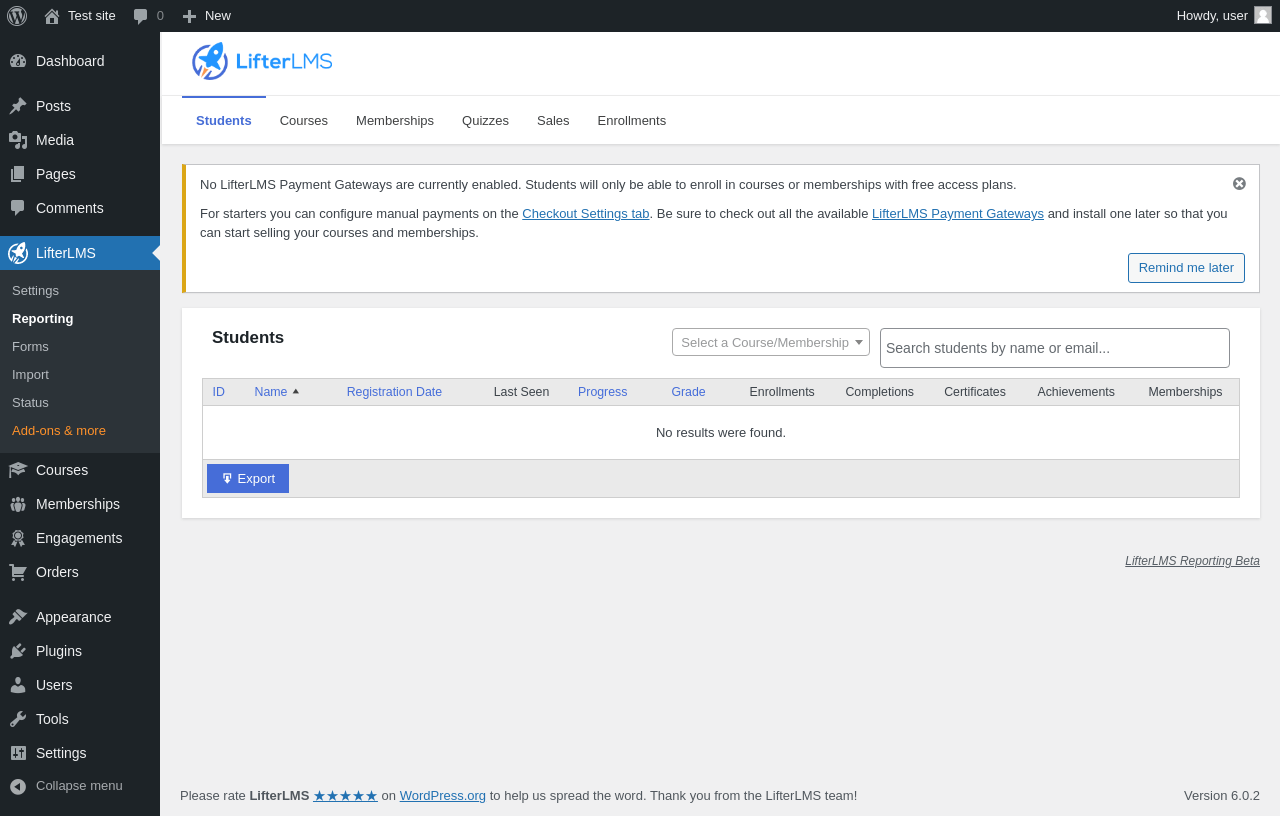The height and width of the screenshot is (816, 1280).
Task: Sort table by ID column
Action: pyautogui.click(x=219, y=392)
